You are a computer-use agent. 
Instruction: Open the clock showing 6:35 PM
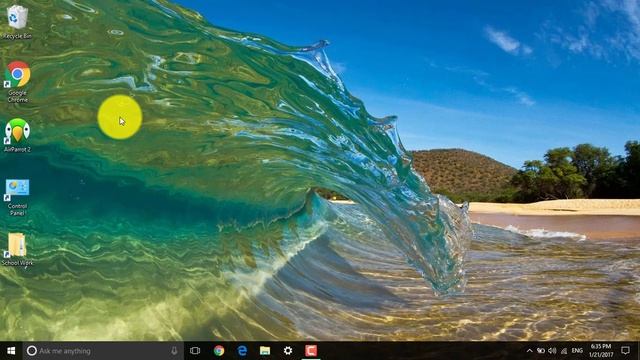[x=601, y=351]
